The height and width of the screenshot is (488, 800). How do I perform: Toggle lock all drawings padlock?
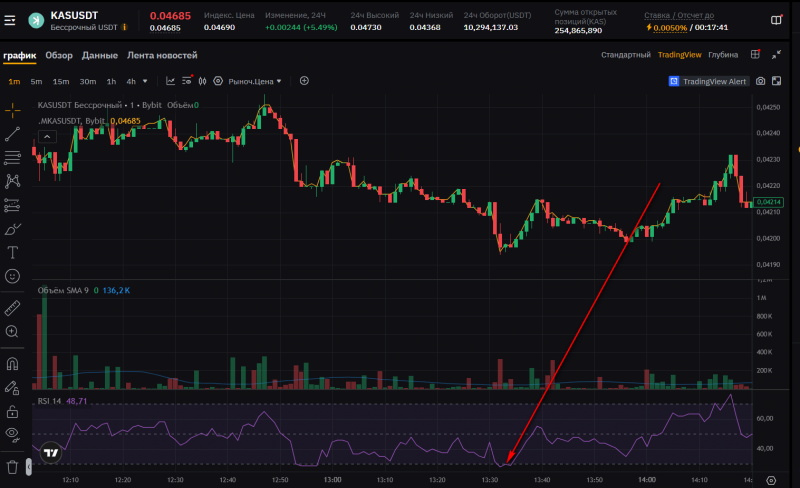pyautogui.click(x=12, y=411)
